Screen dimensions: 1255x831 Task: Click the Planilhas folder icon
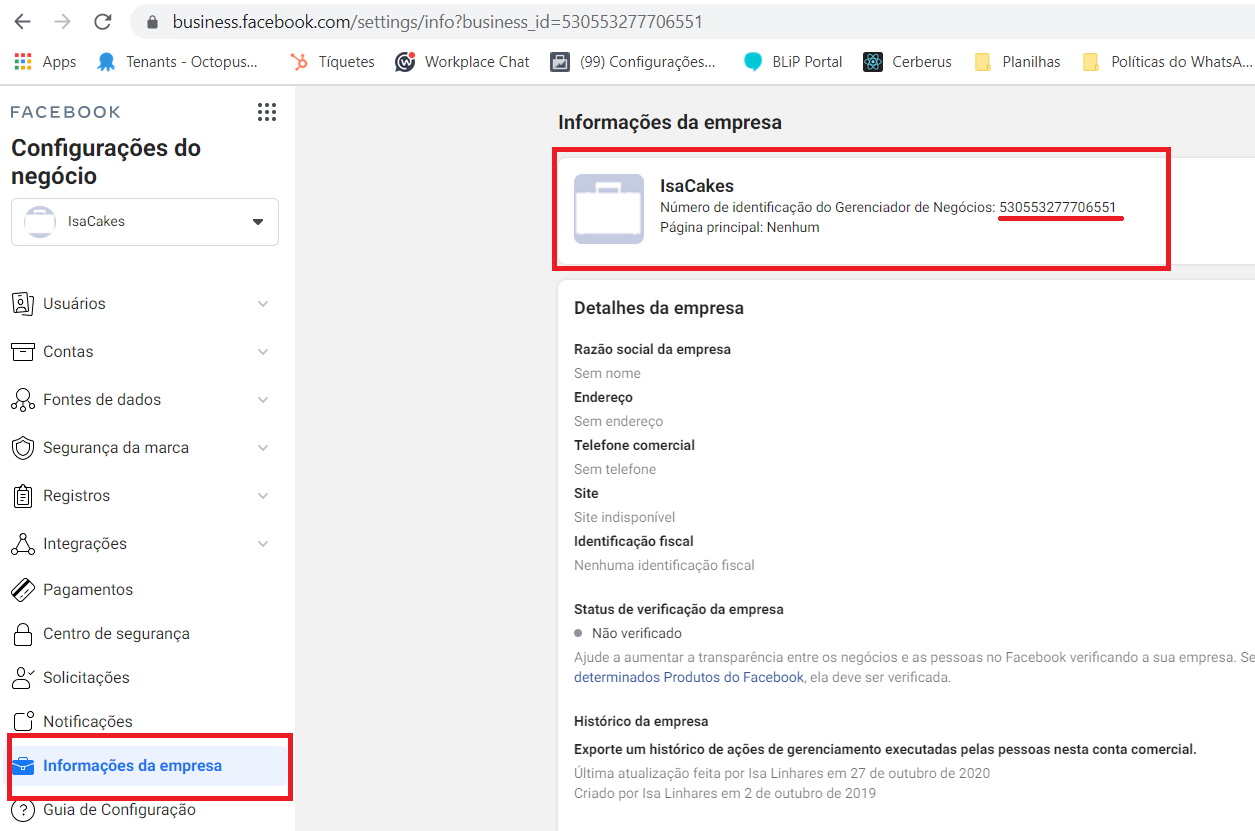[983, 62]
